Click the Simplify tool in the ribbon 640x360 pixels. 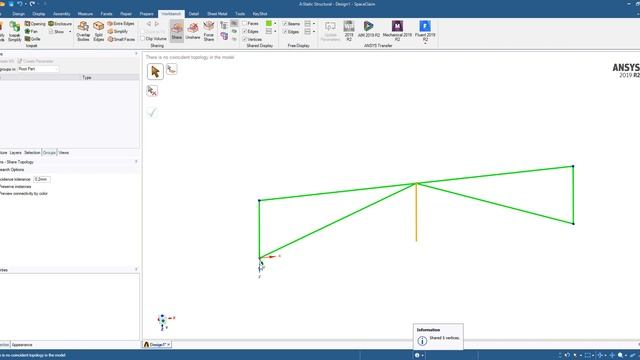pos(118,31)
